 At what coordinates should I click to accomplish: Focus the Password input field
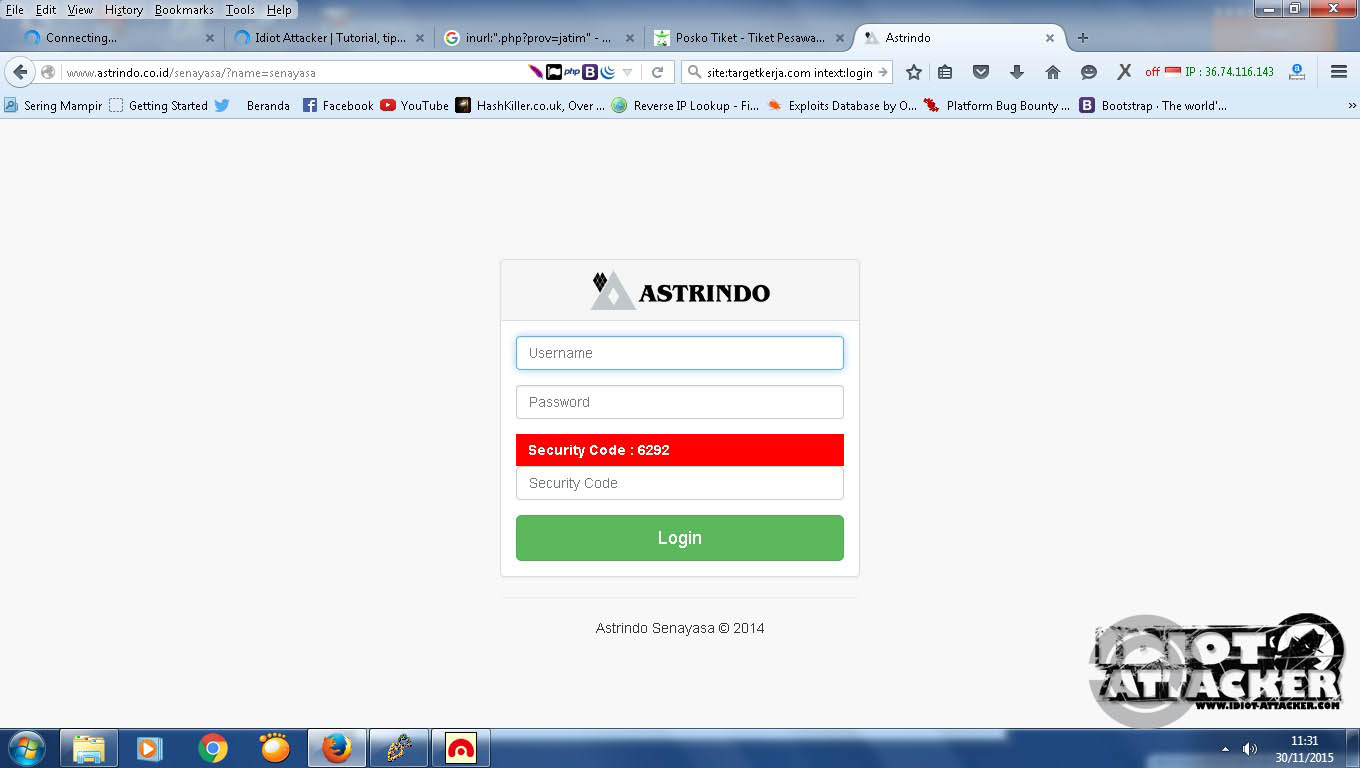coord(680,402)
